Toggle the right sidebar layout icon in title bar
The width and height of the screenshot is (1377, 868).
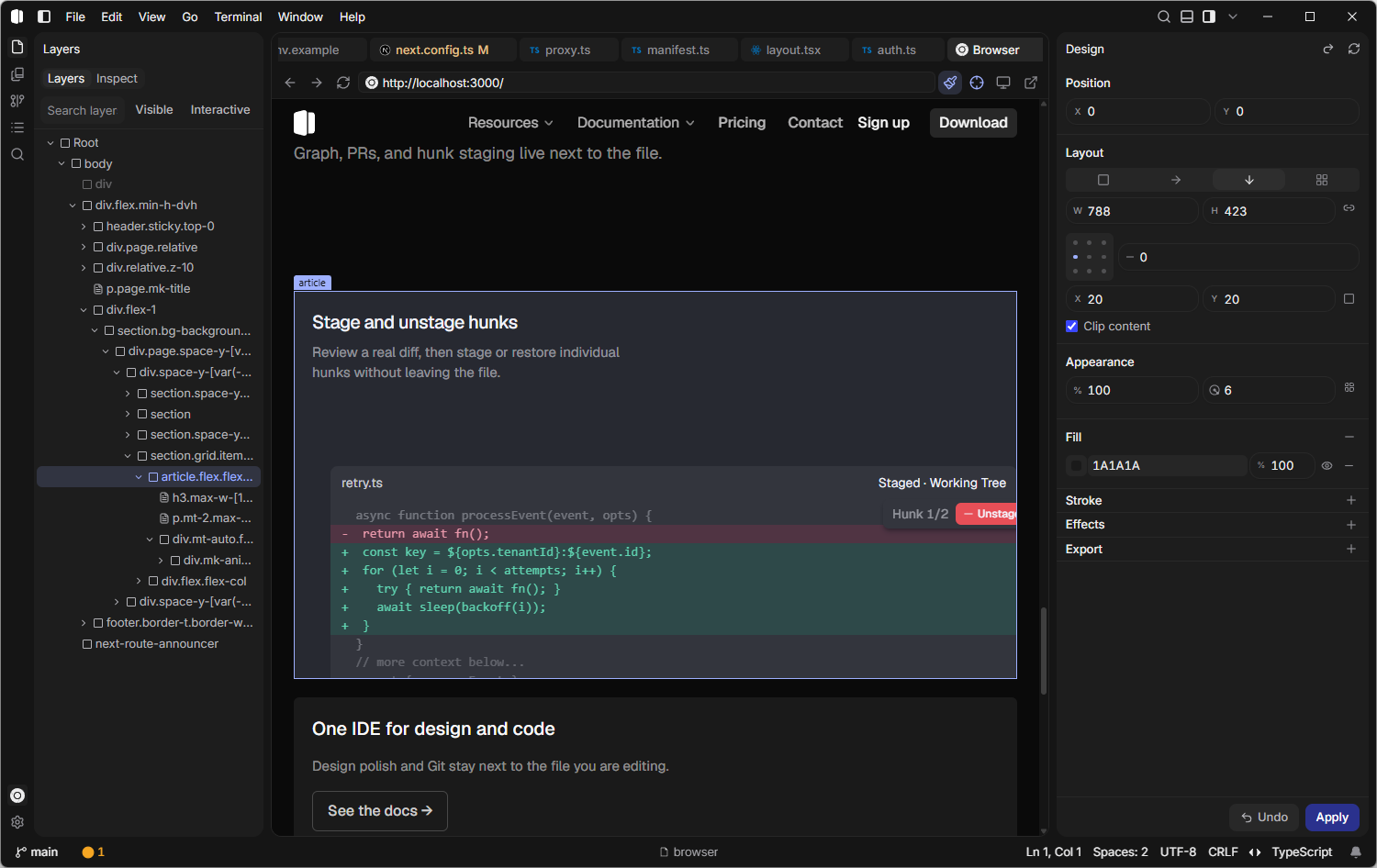point(1209,17)
